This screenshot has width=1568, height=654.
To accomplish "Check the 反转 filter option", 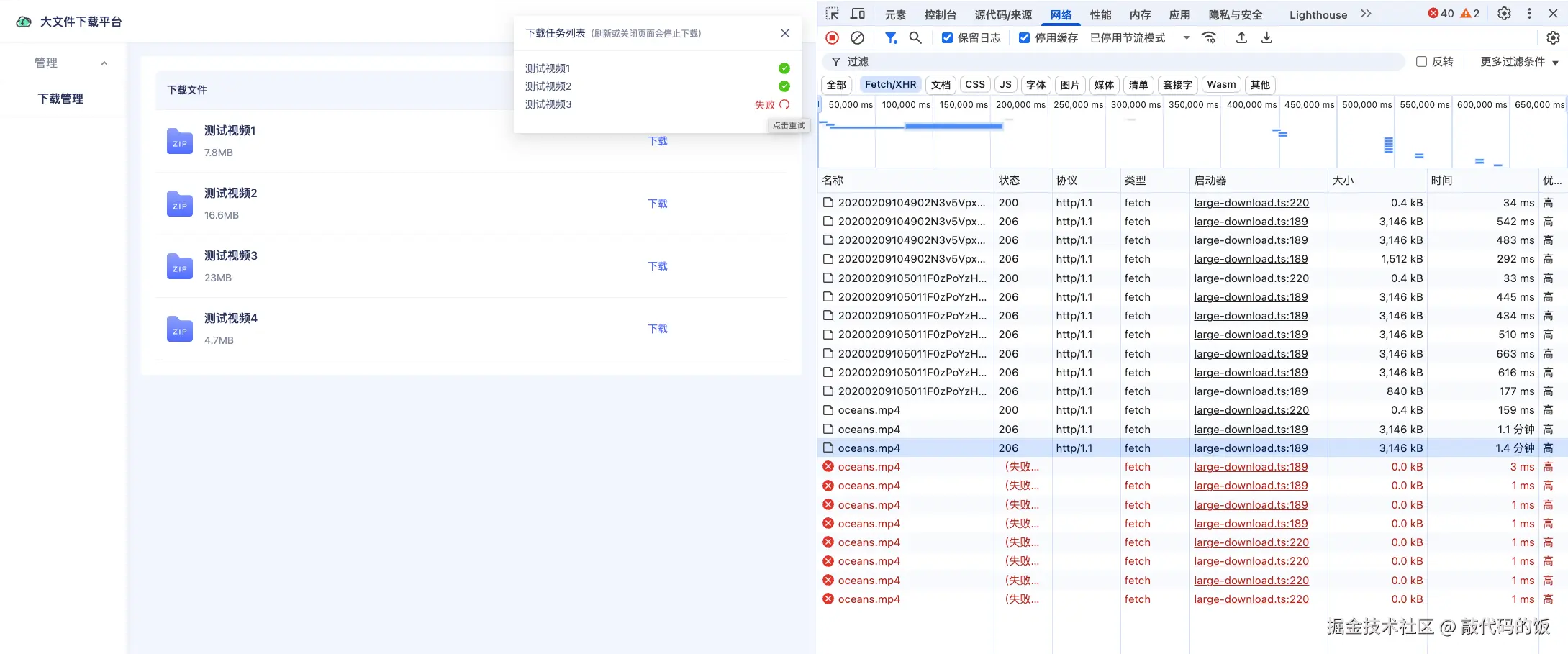I will 1420,62.
